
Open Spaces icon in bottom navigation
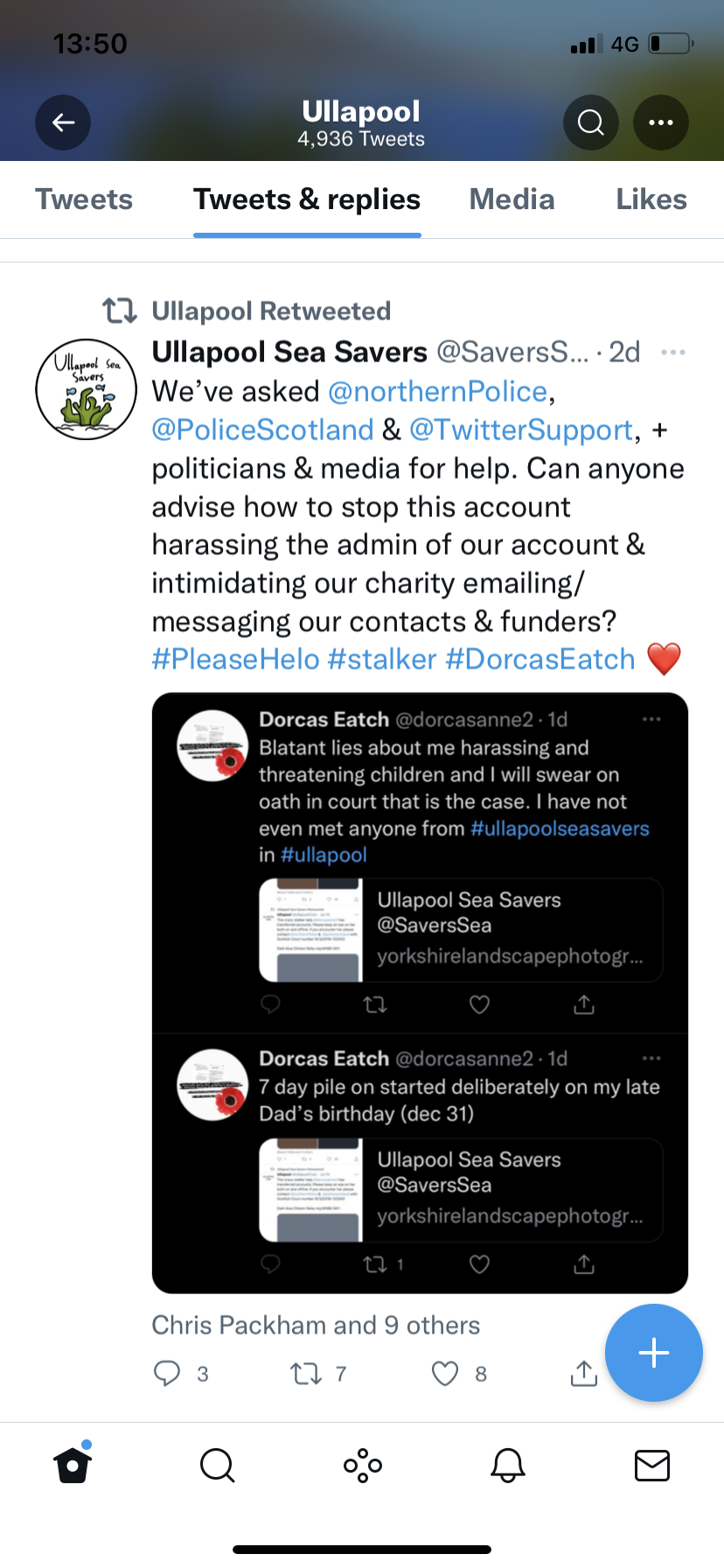[363, 1465]
